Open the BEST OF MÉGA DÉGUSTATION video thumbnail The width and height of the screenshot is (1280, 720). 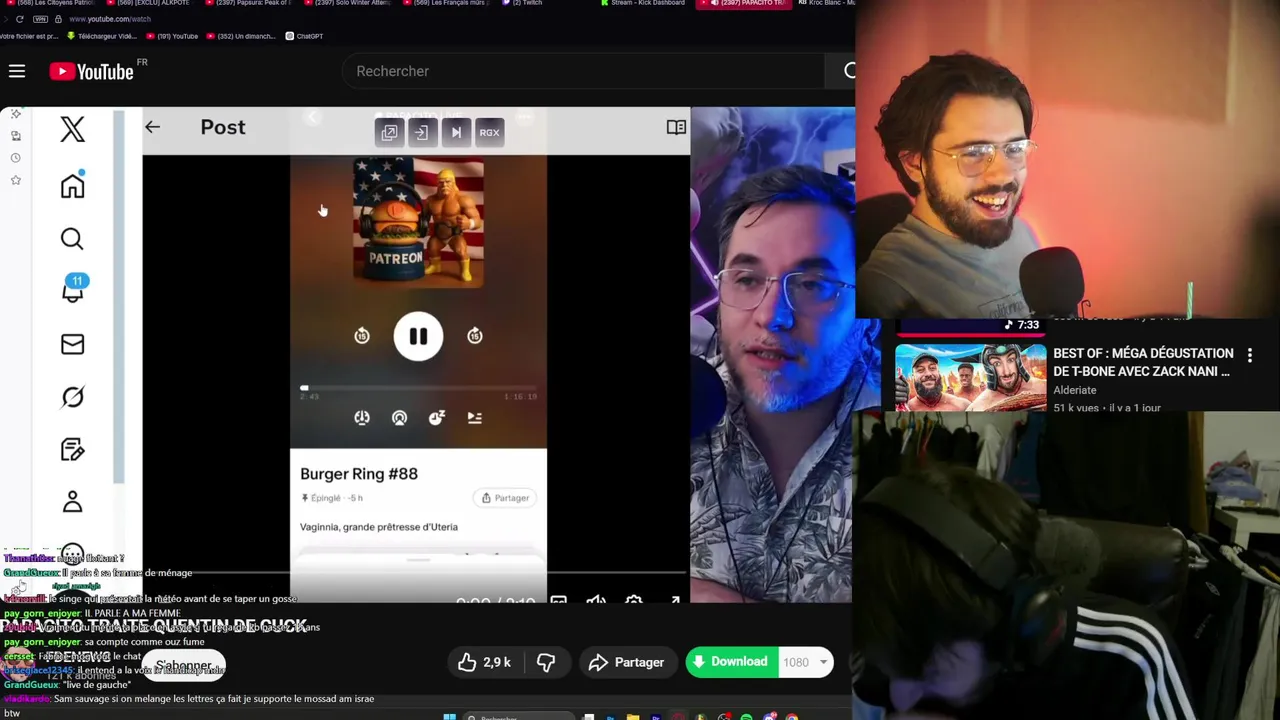pyautogui.click(x=970, y=377)
